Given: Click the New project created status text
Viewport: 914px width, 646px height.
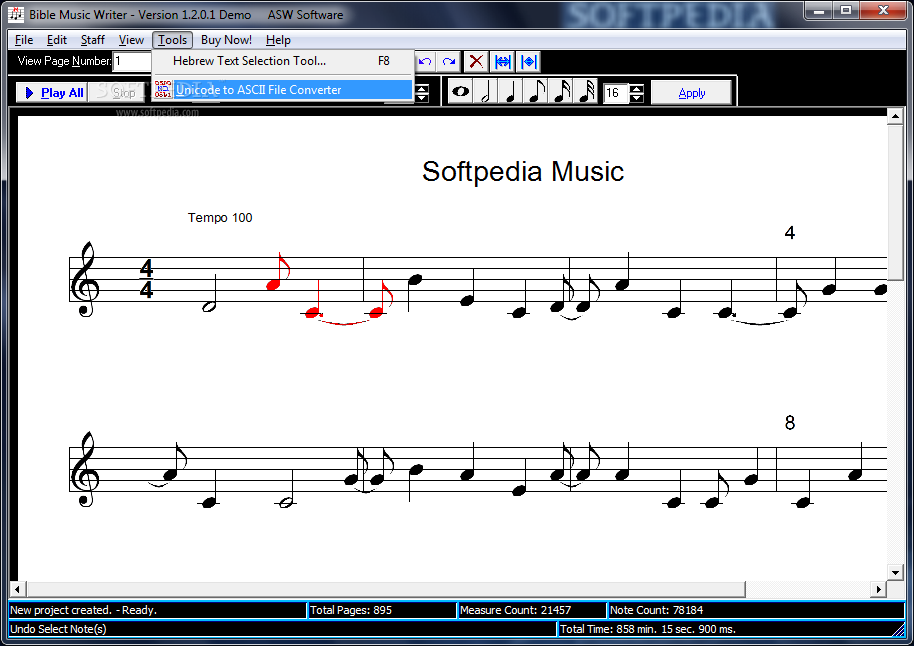Looking at the screenshot, I should click(83, 610).
